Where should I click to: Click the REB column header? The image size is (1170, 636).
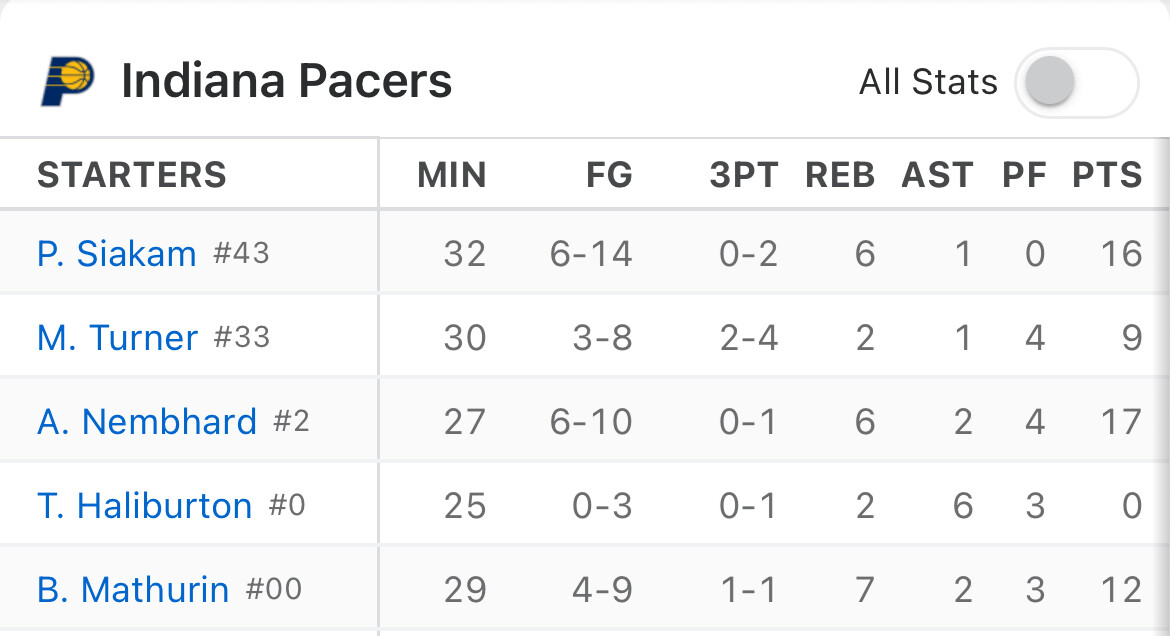840,175
